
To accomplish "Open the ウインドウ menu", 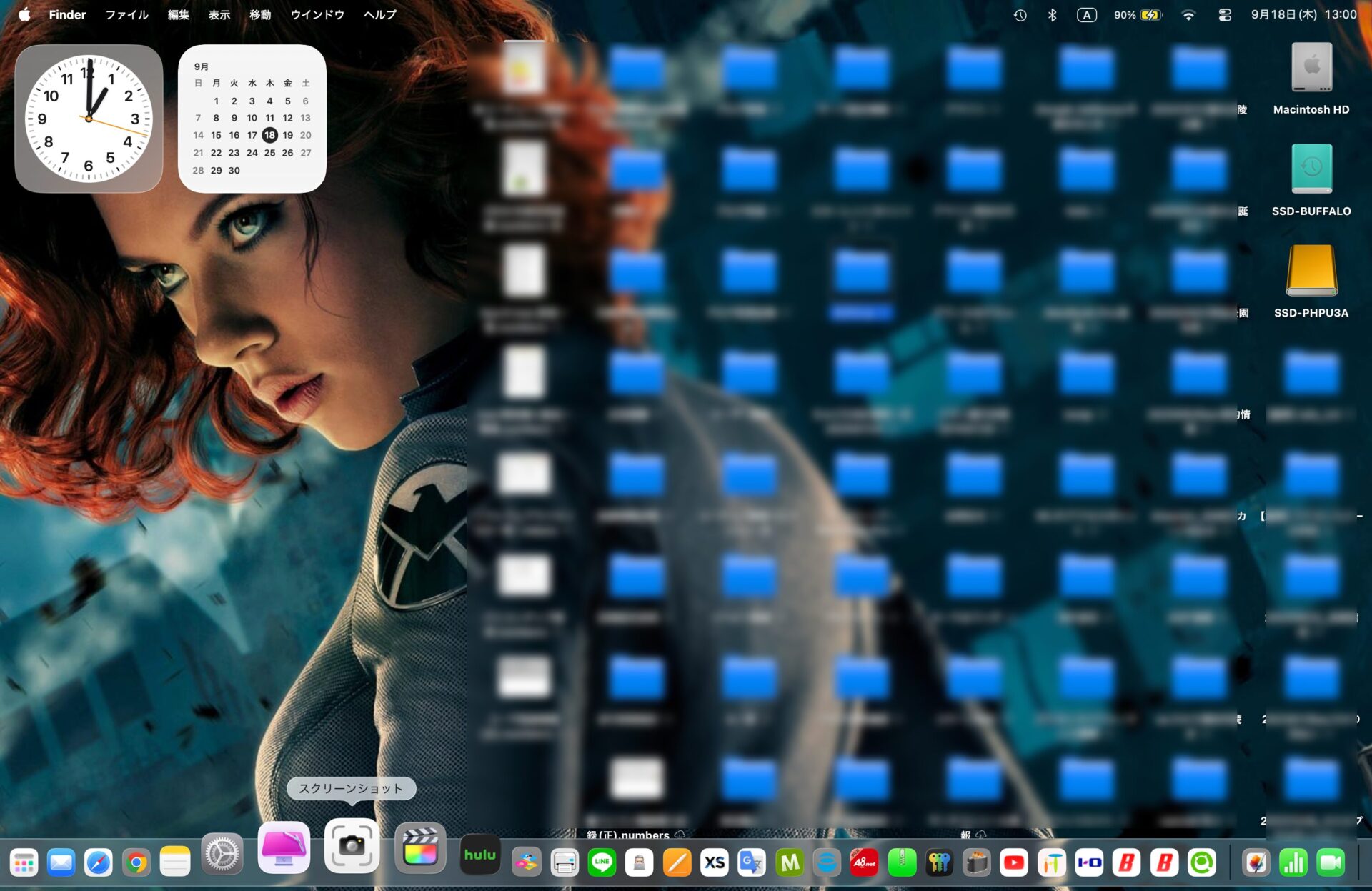I will 317,14.
